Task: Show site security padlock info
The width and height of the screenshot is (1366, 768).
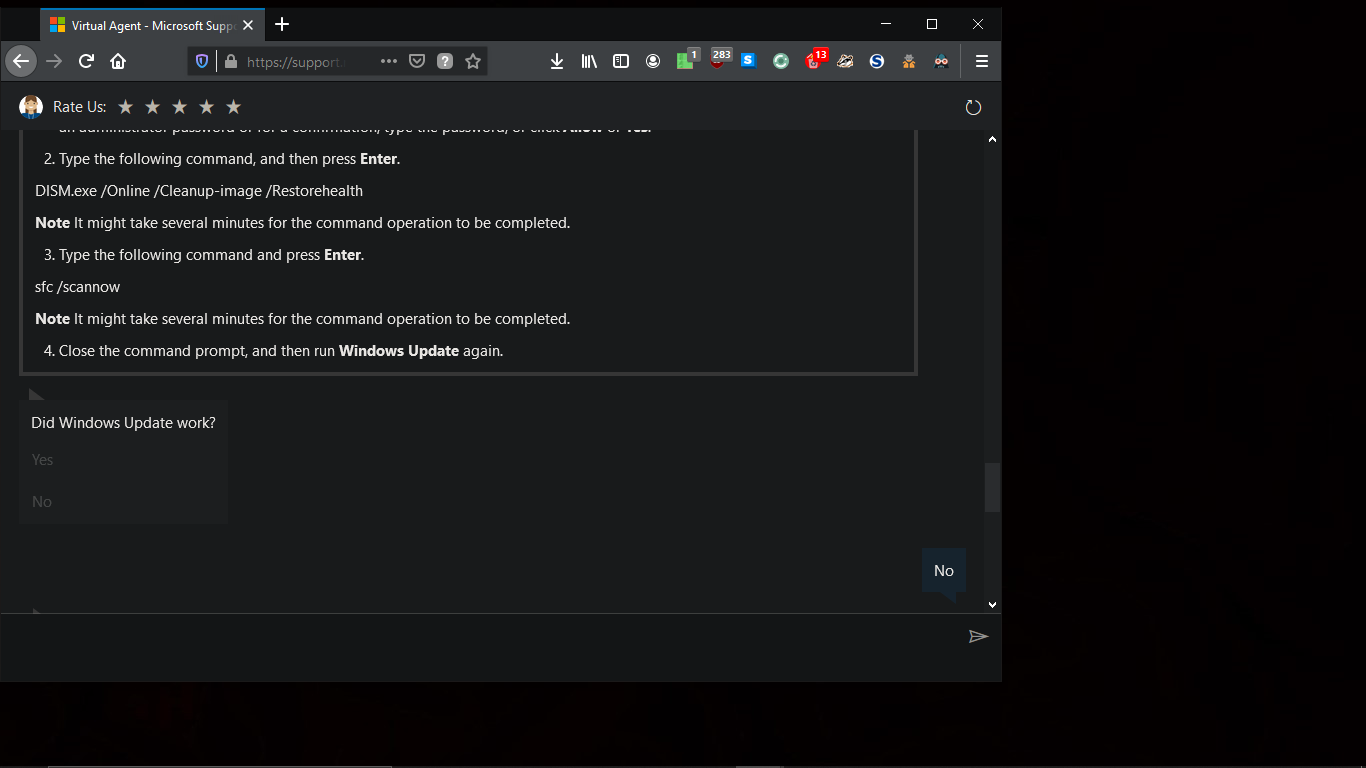Action: tap(231, 61)
